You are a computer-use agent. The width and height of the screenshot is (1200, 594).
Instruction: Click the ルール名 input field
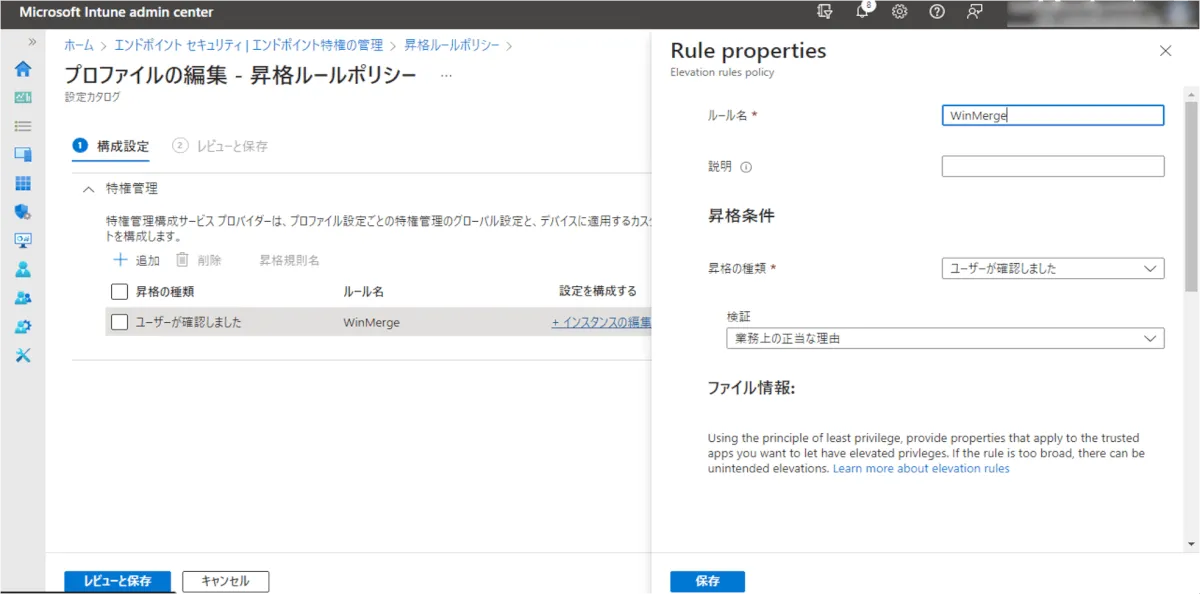pyautogui.click(x=1053, y=115)
